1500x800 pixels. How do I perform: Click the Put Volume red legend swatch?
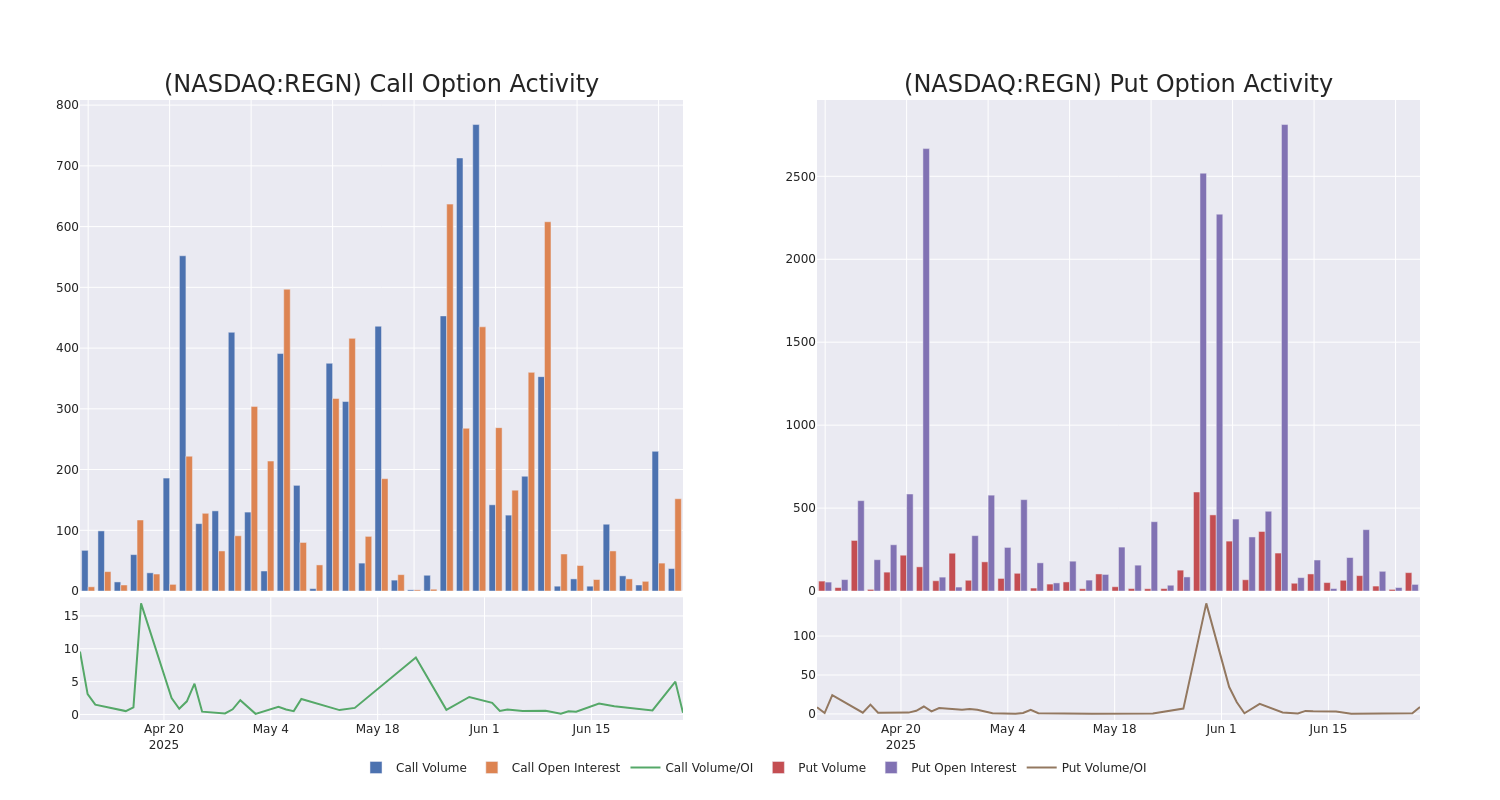(778, 768)
